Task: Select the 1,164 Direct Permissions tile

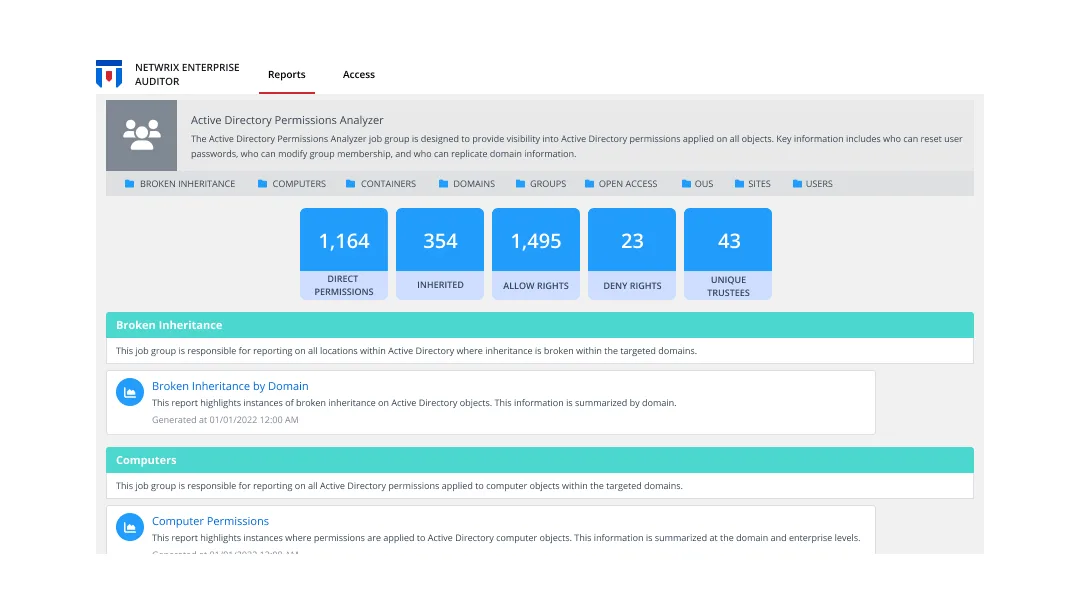Action: coord(344,253)
